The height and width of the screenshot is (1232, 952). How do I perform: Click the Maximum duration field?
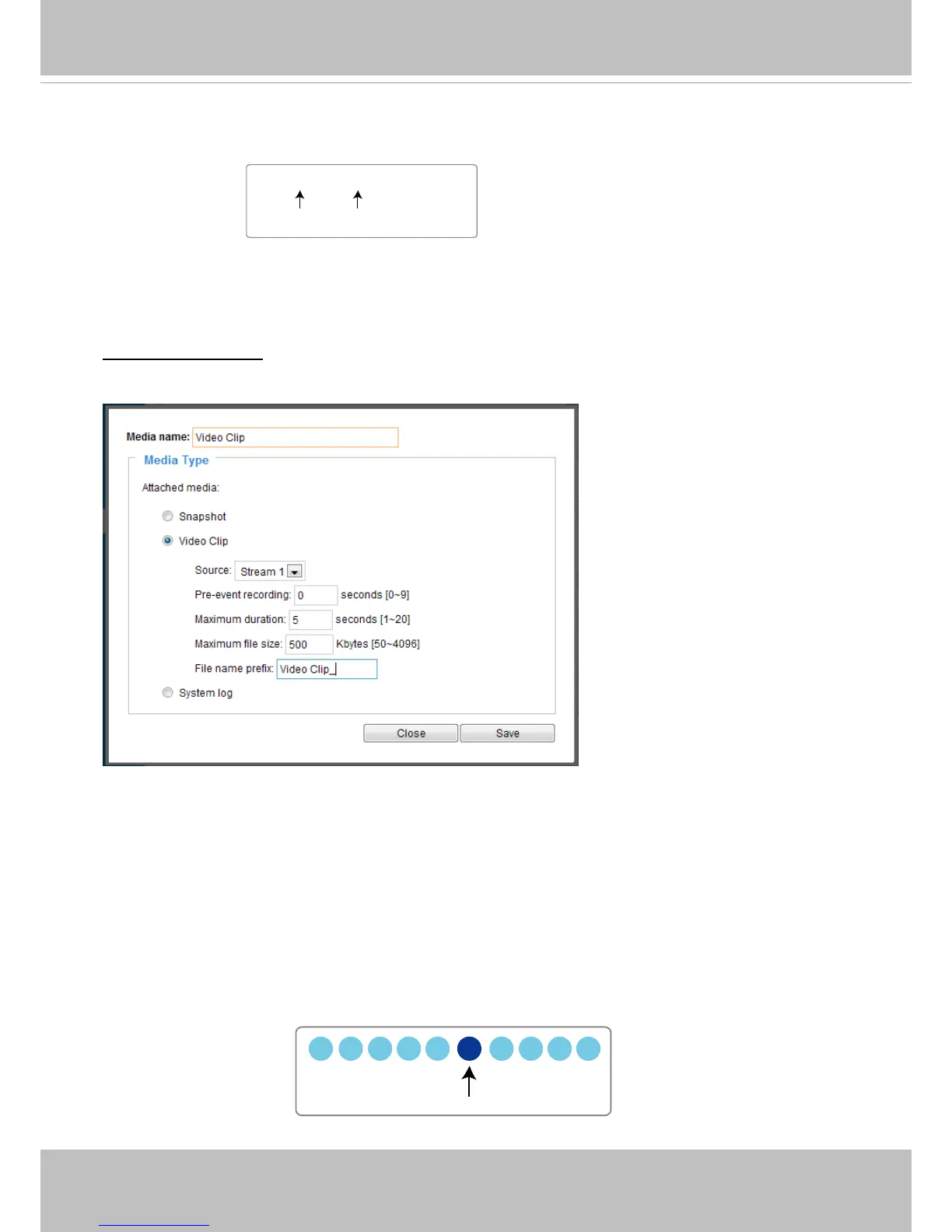[310, 620]
